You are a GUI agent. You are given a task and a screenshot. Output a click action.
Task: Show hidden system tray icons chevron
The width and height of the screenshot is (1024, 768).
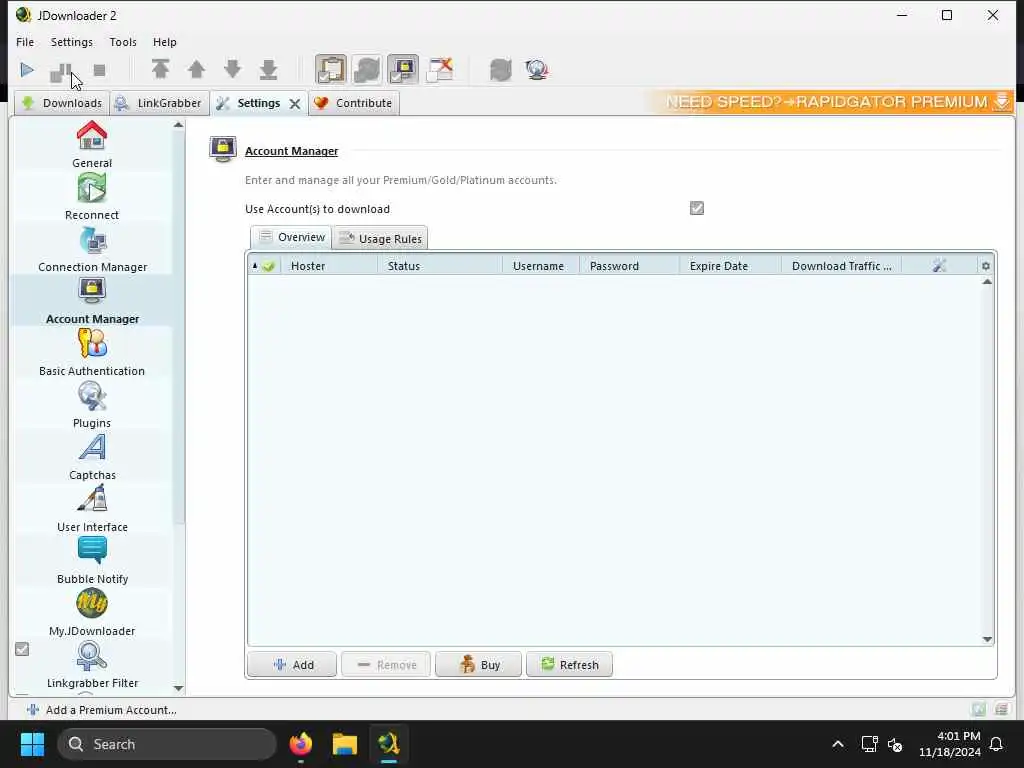point(838,744)
